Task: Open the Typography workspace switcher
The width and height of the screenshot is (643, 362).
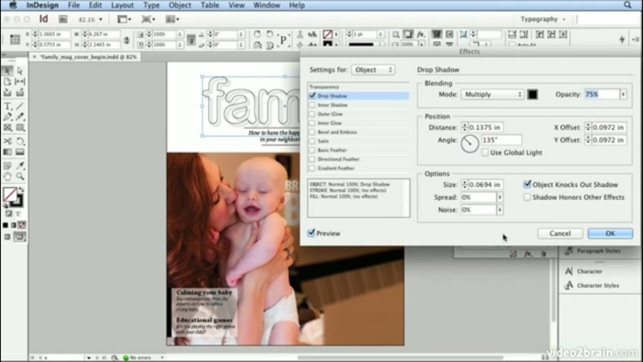Action: coord(543,19)
